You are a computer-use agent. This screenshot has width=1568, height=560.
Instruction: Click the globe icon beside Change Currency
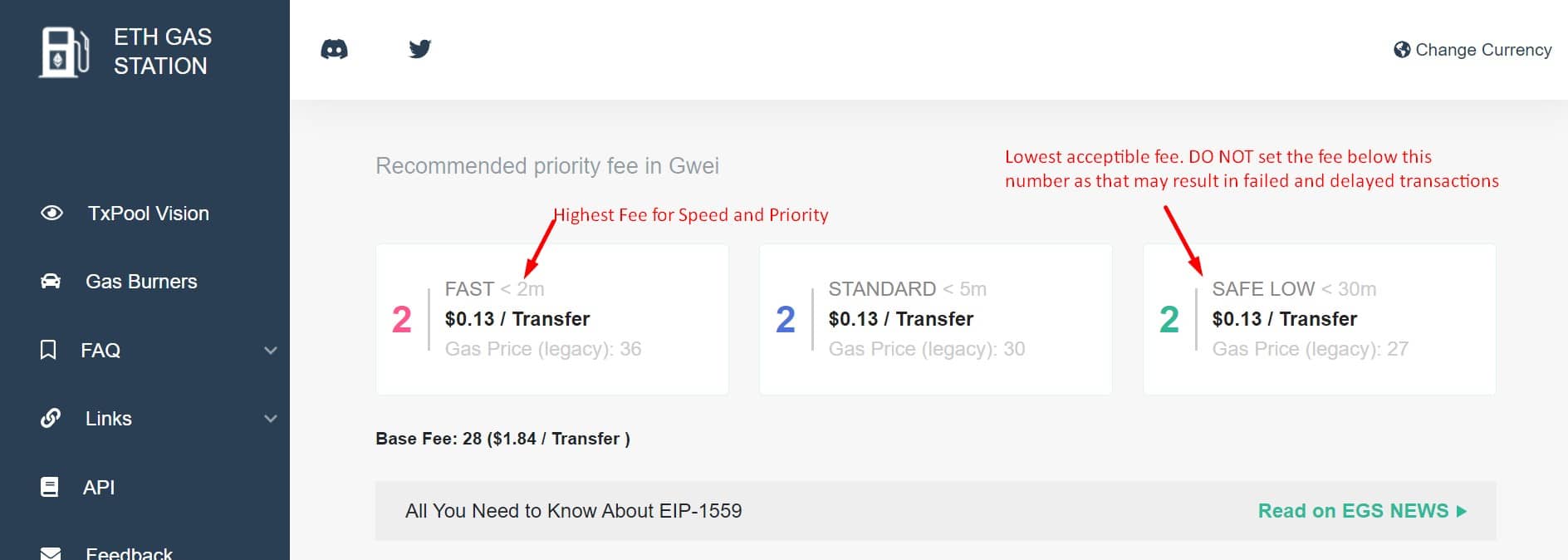tap(1402, 50)
